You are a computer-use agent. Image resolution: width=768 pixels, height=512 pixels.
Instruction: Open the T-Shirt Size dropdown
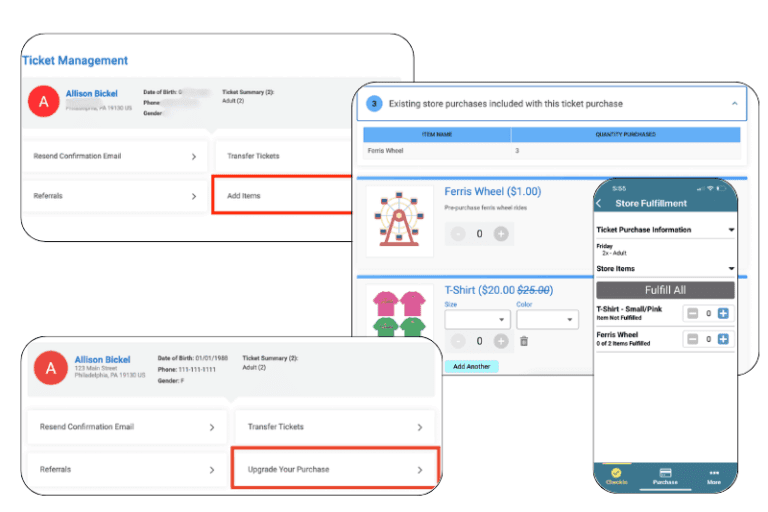[x=477, y=320]
